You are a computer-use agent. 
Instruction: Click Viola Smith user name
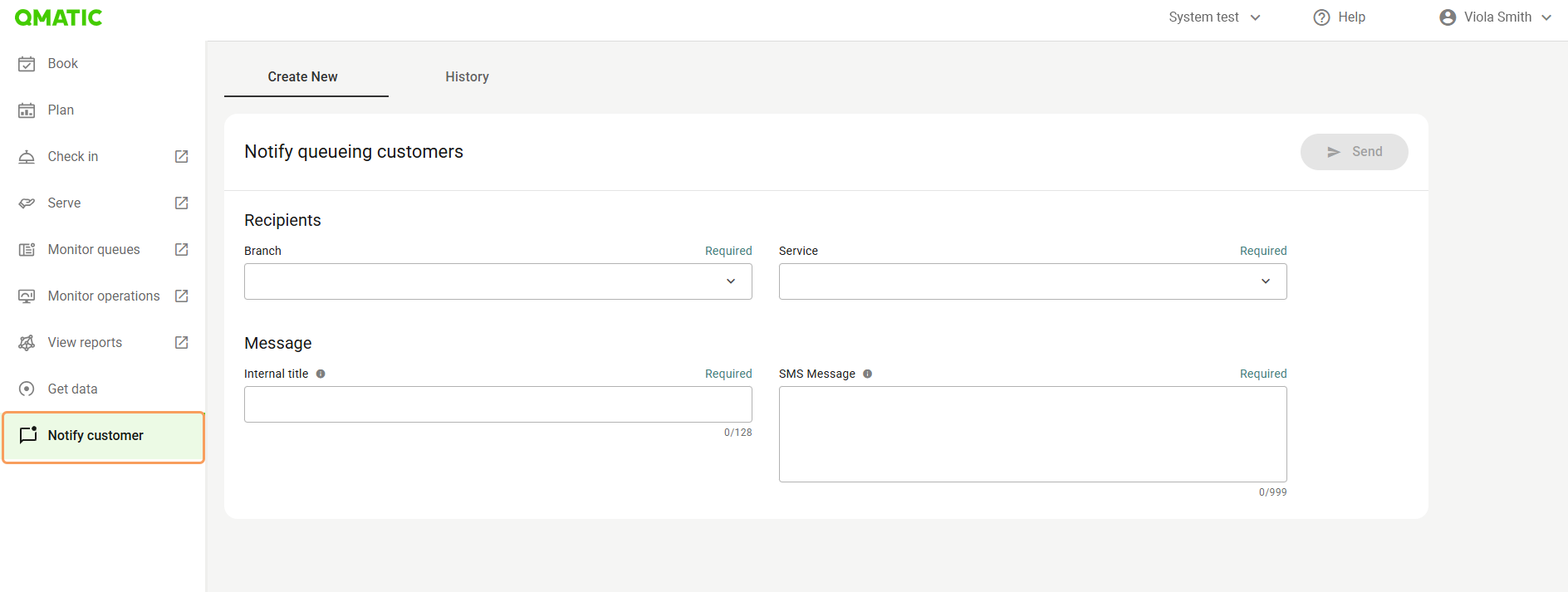pos(1497,17)
